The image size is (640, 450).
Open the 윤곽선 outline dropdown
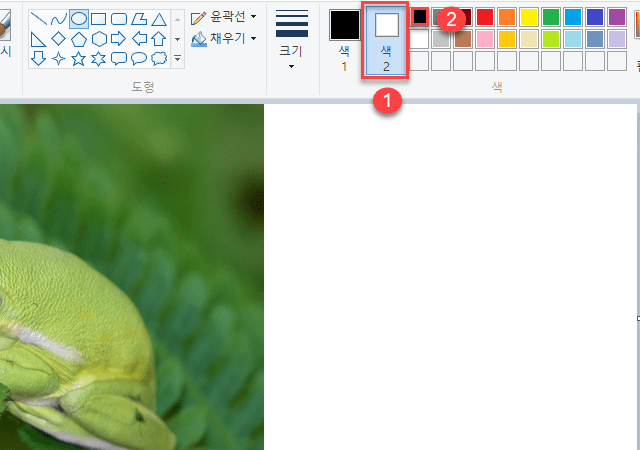[x=223, y=17]
